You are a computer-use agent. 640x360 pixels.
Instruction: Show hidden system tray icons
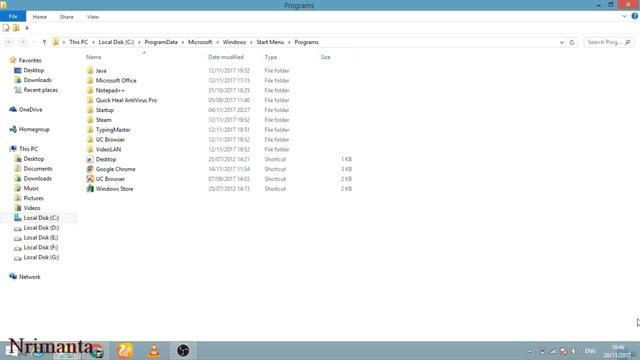[x=530, y=351]
